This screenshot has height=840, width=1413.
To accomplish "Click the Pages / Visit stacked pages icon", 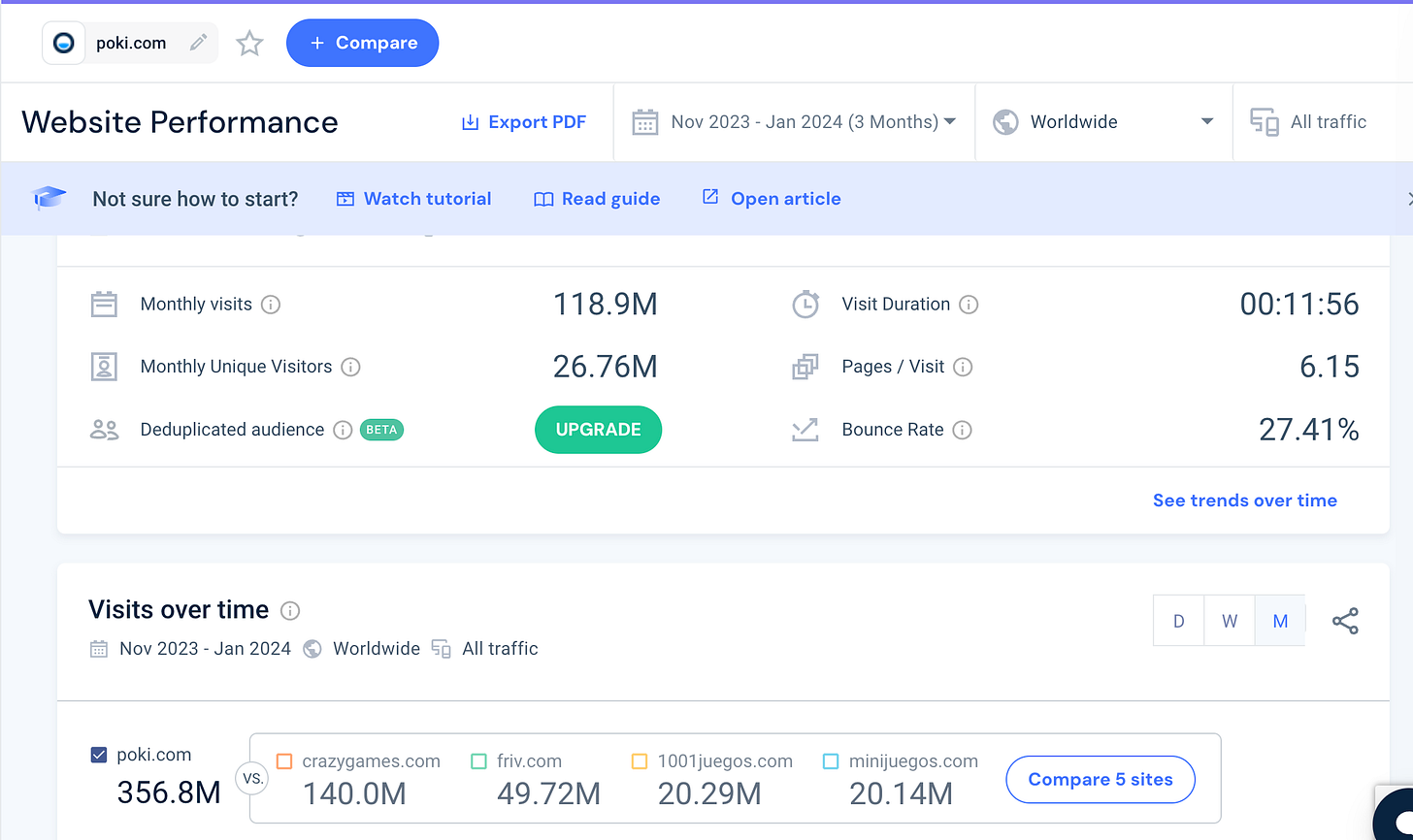I will click(x=805, y=367).
